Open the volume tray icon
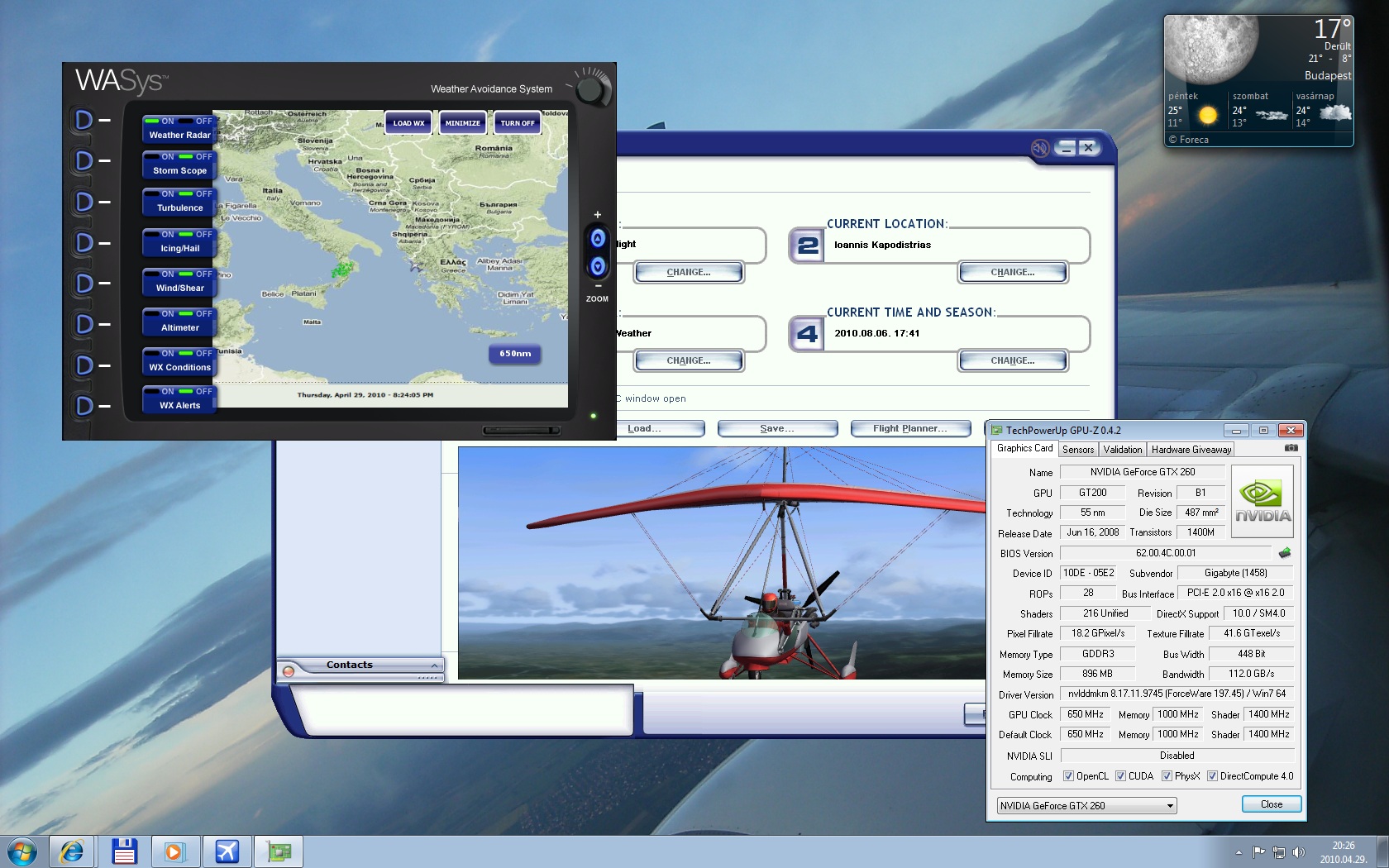This screenshot has width=1389, height=868. click(x=1299, y=852)
